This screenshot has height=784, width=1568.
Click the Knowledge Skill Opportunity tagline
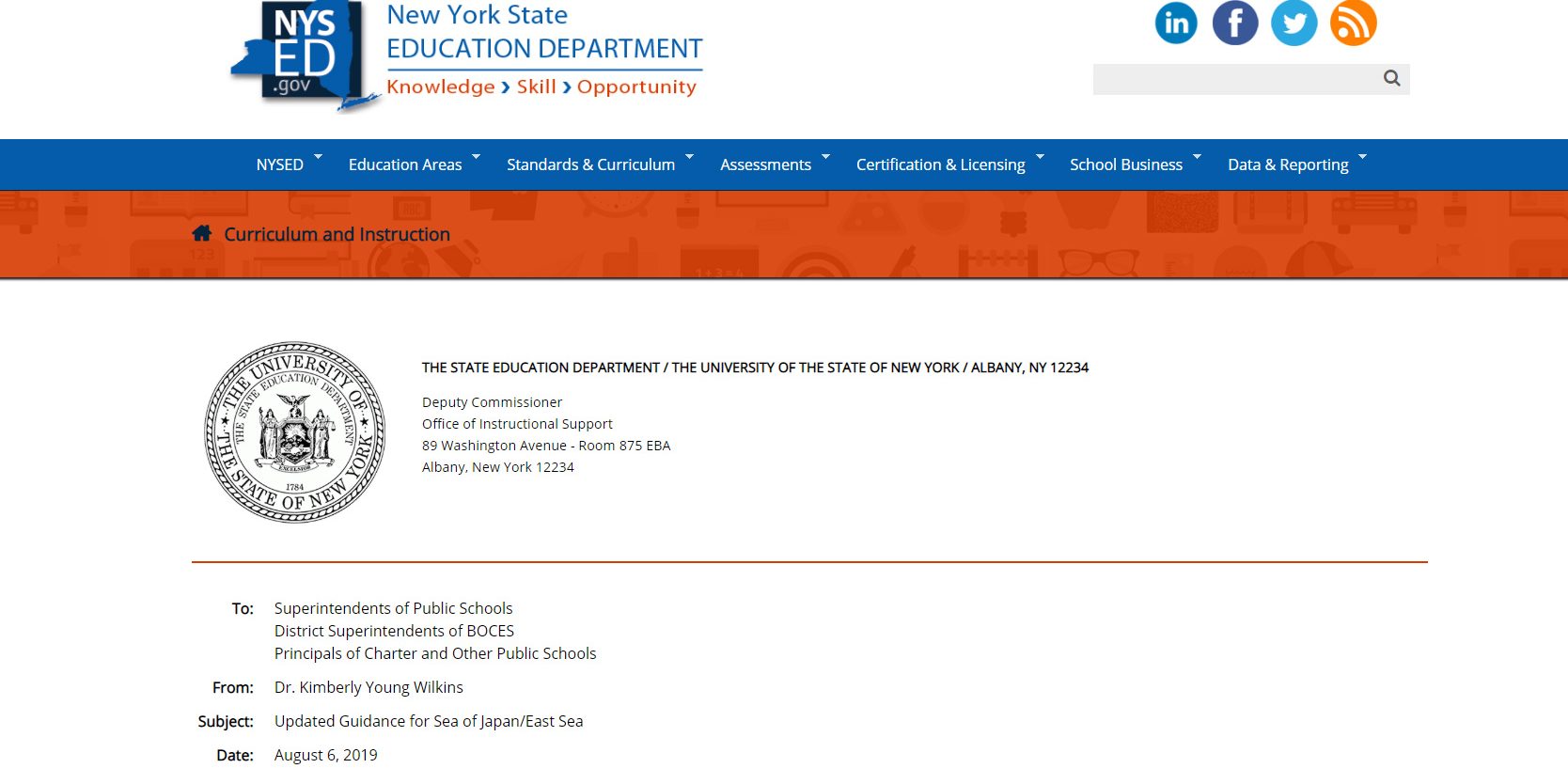point(541,86)
